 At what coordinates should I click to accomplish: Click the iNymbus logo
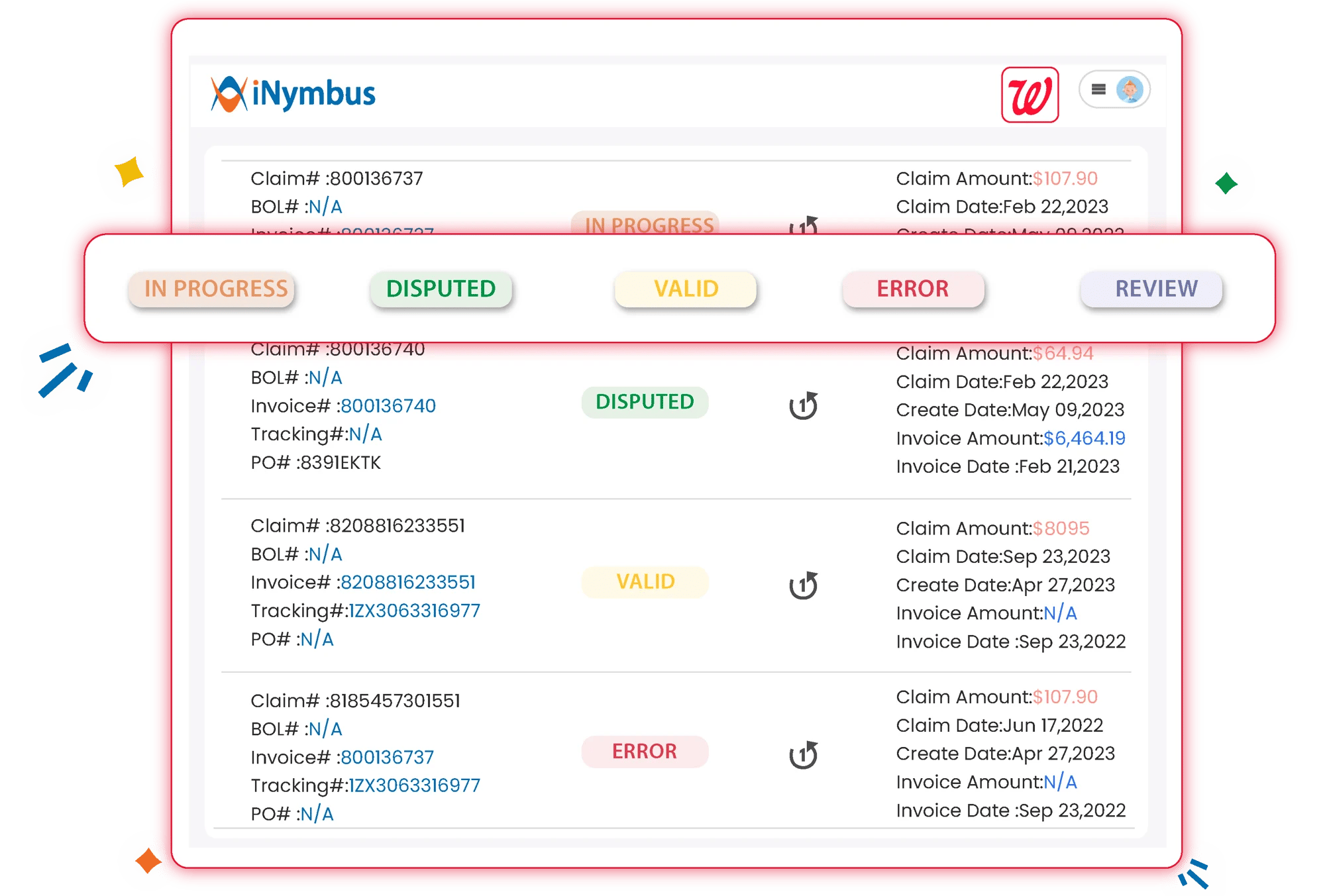(293, 94)
